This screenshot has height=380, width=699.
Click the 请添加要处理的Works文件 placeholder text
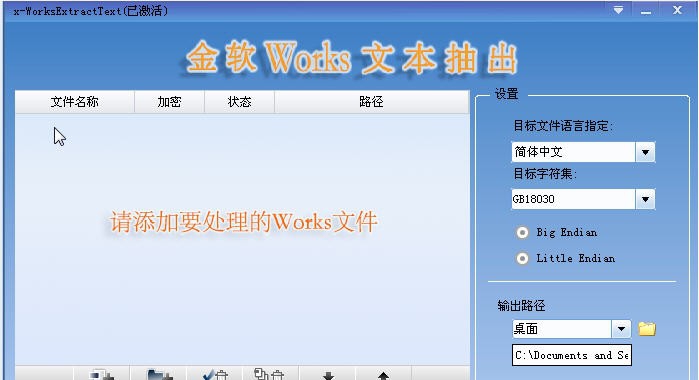point(244,222)
